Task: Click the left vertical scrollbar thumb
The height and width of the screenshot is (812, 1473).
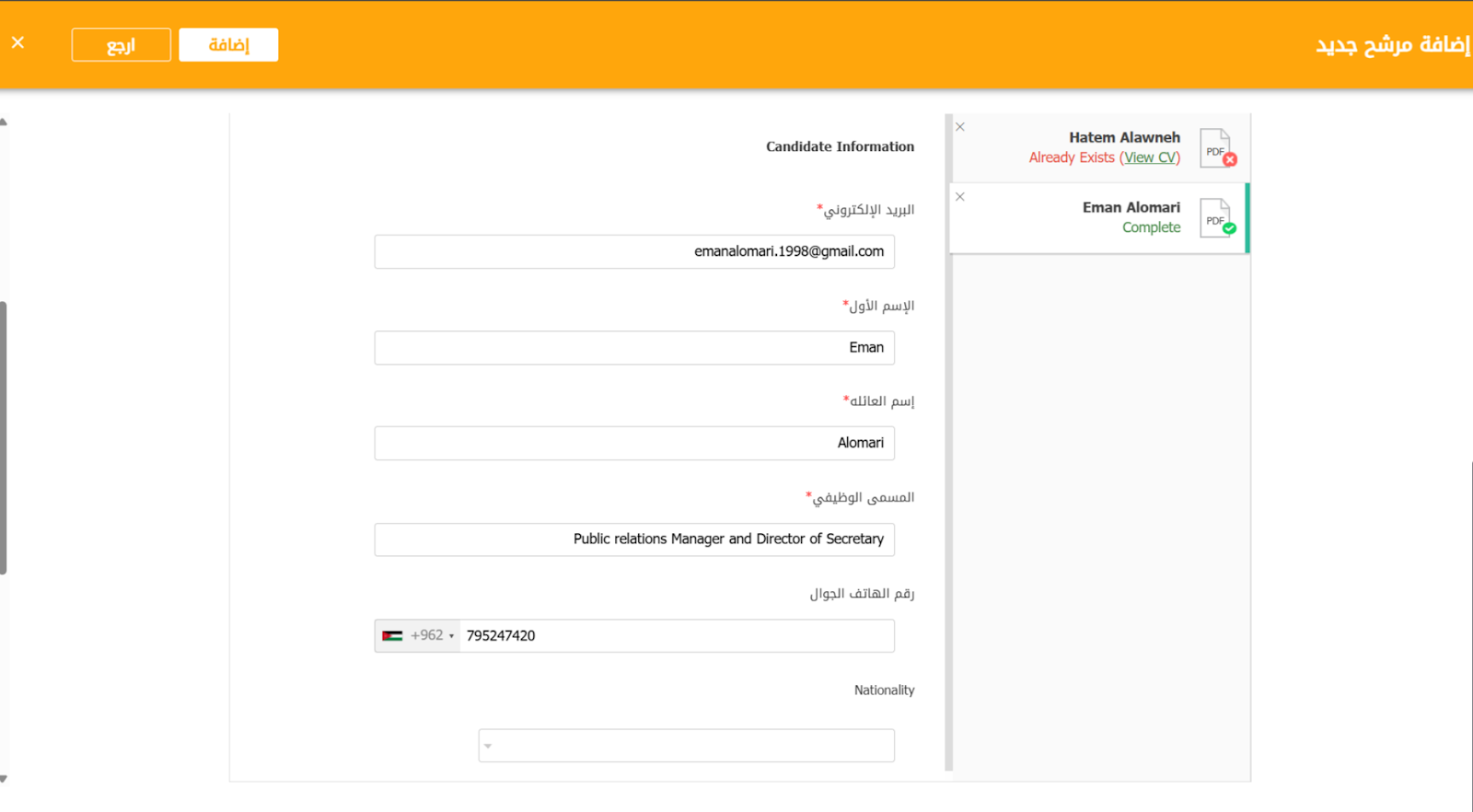Action: (4, 437)
